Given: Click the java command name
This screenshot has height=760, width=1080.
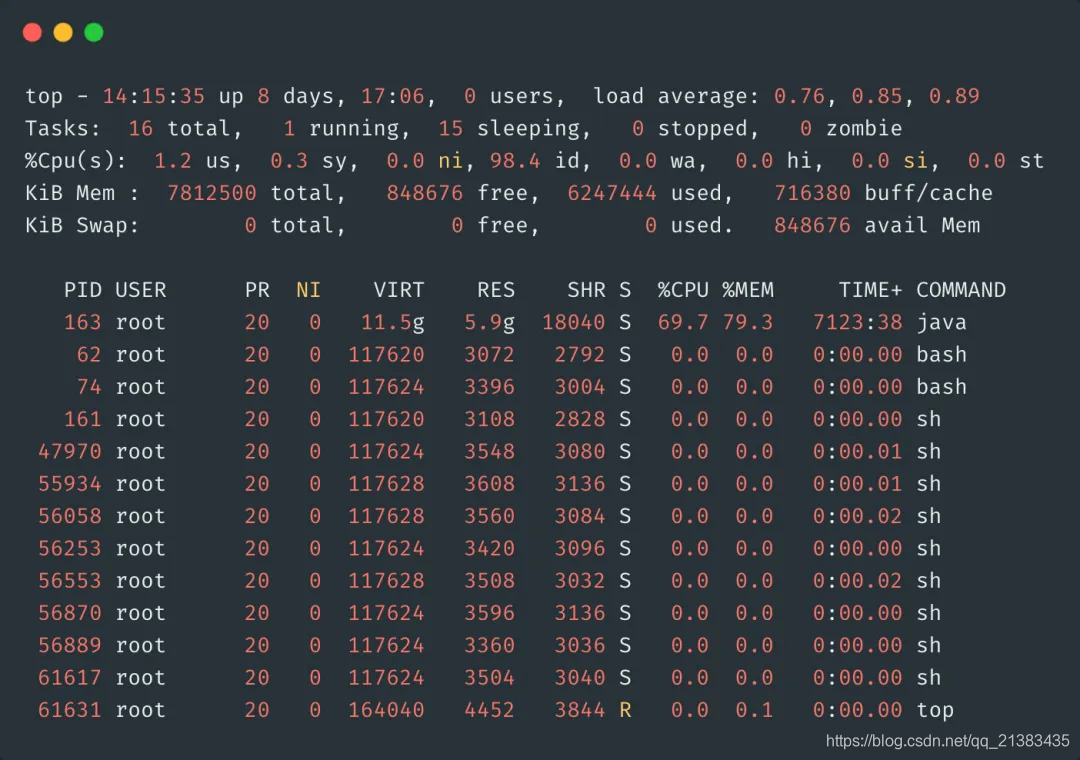Looking at the screenshot, I should pos(942,322).
